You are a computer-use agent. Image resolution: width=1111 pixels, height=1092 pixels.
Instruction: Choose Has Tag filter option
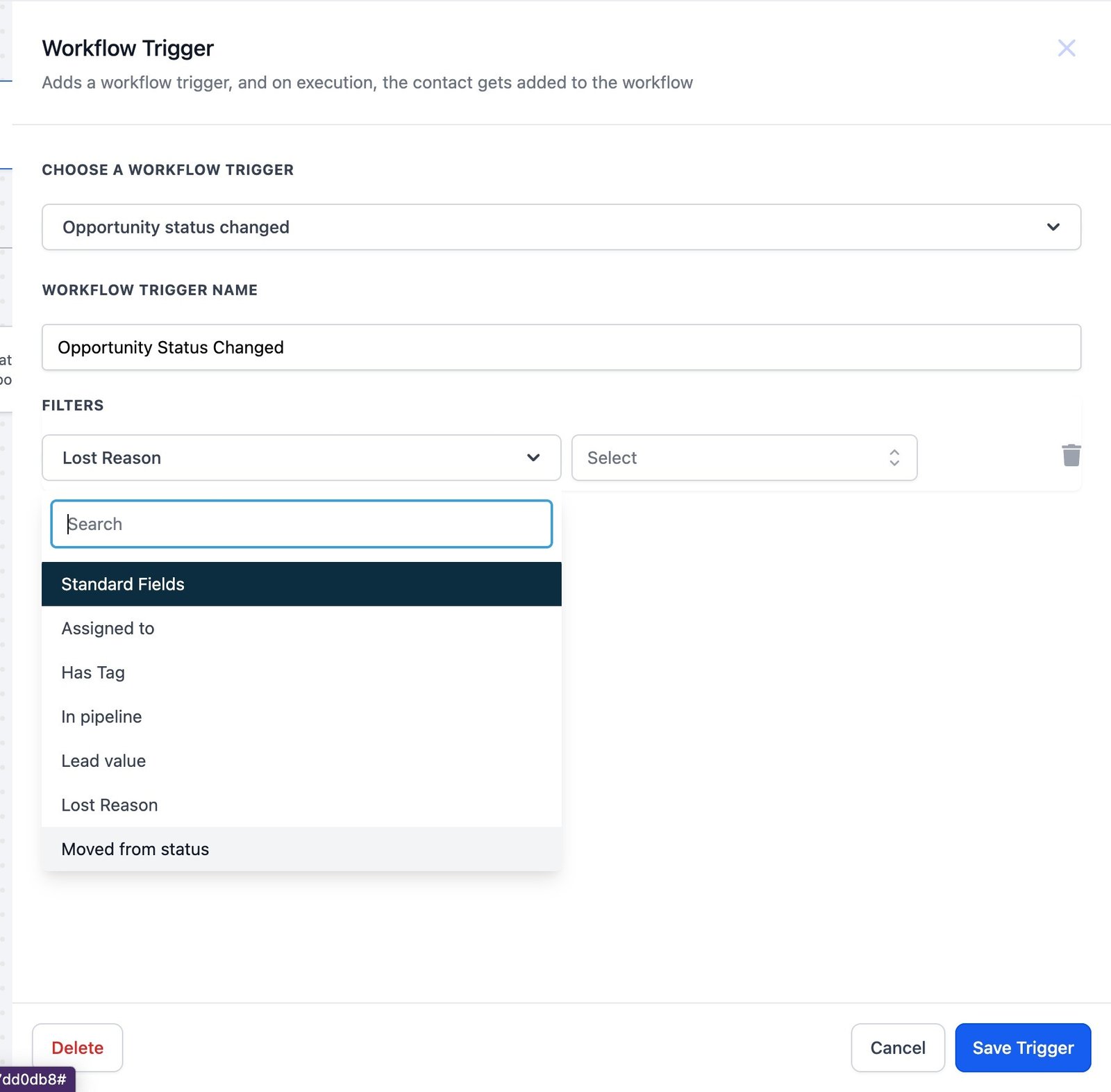click(x=93, y=672)
